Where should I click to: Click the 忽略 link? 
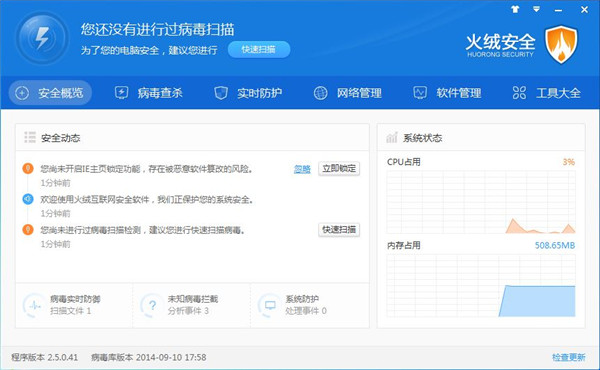point(302,169)
